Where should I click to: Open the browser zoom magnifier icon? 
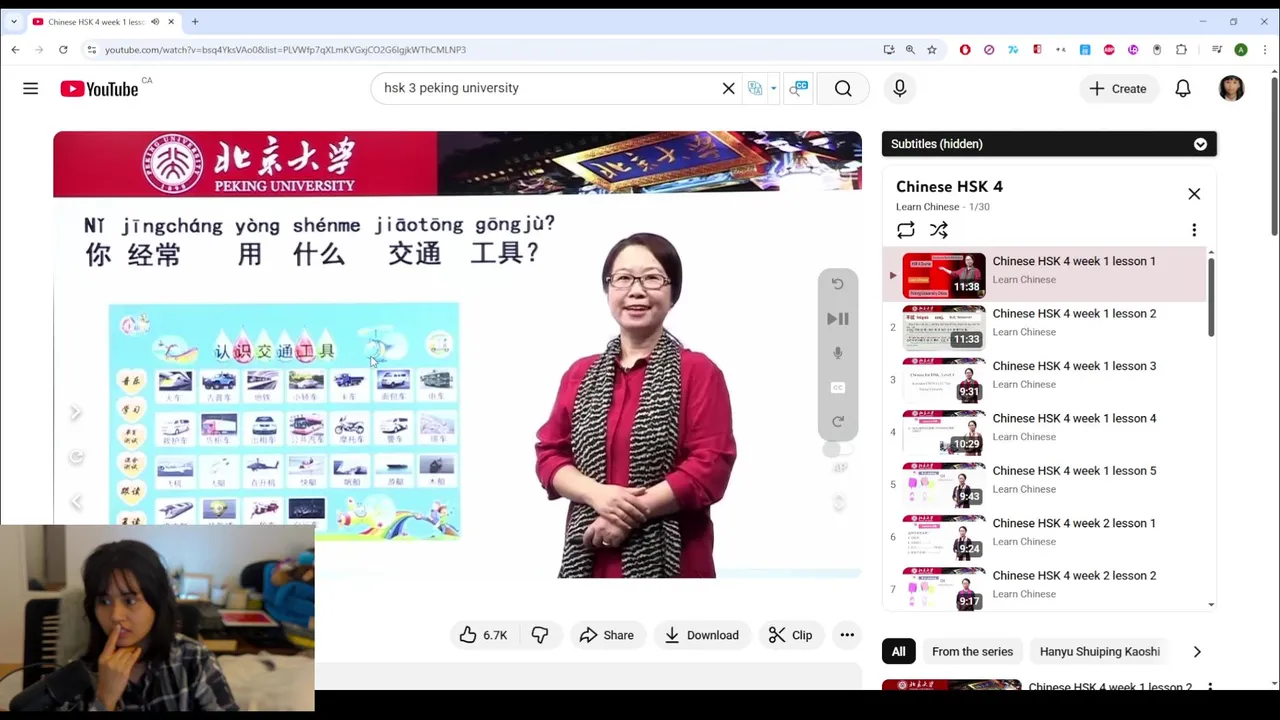pos(910,49)
